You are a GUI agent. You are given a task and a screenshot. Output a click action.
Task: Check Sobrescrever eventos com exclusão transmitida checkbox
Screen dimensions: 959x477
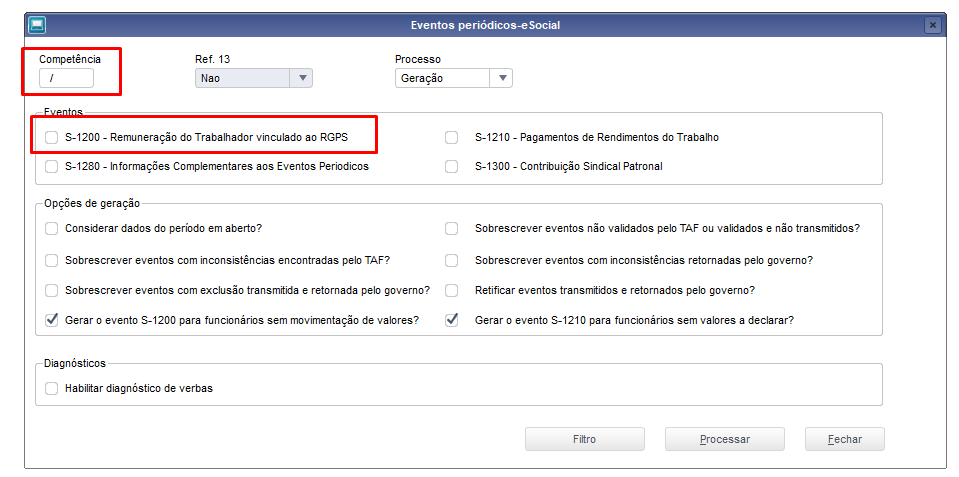51,290
